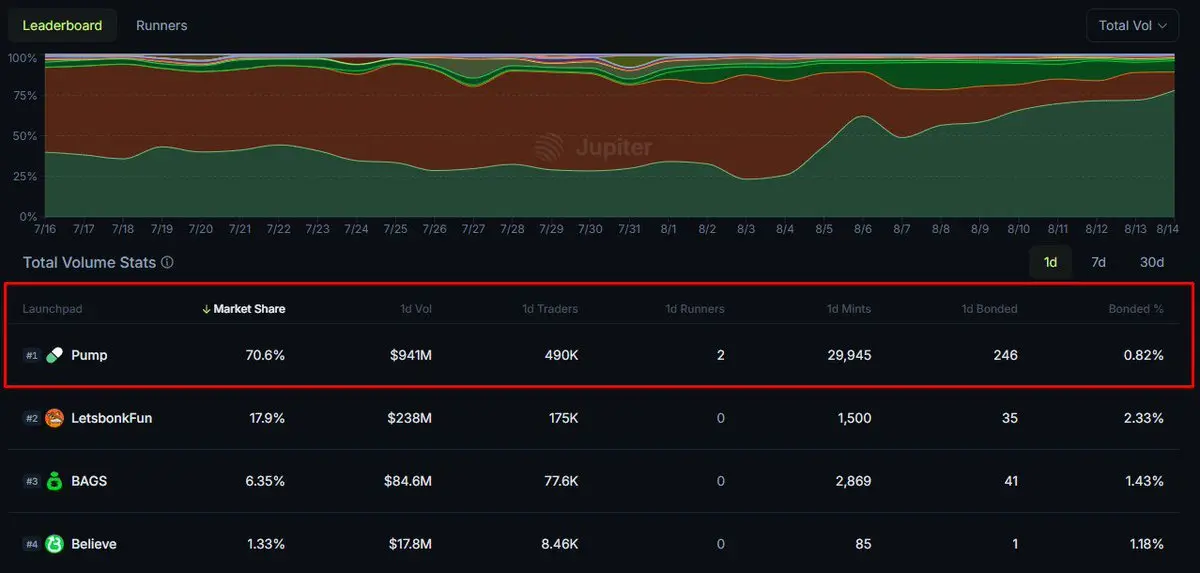Click BAGS 2,869 mints value

point(853,481)
